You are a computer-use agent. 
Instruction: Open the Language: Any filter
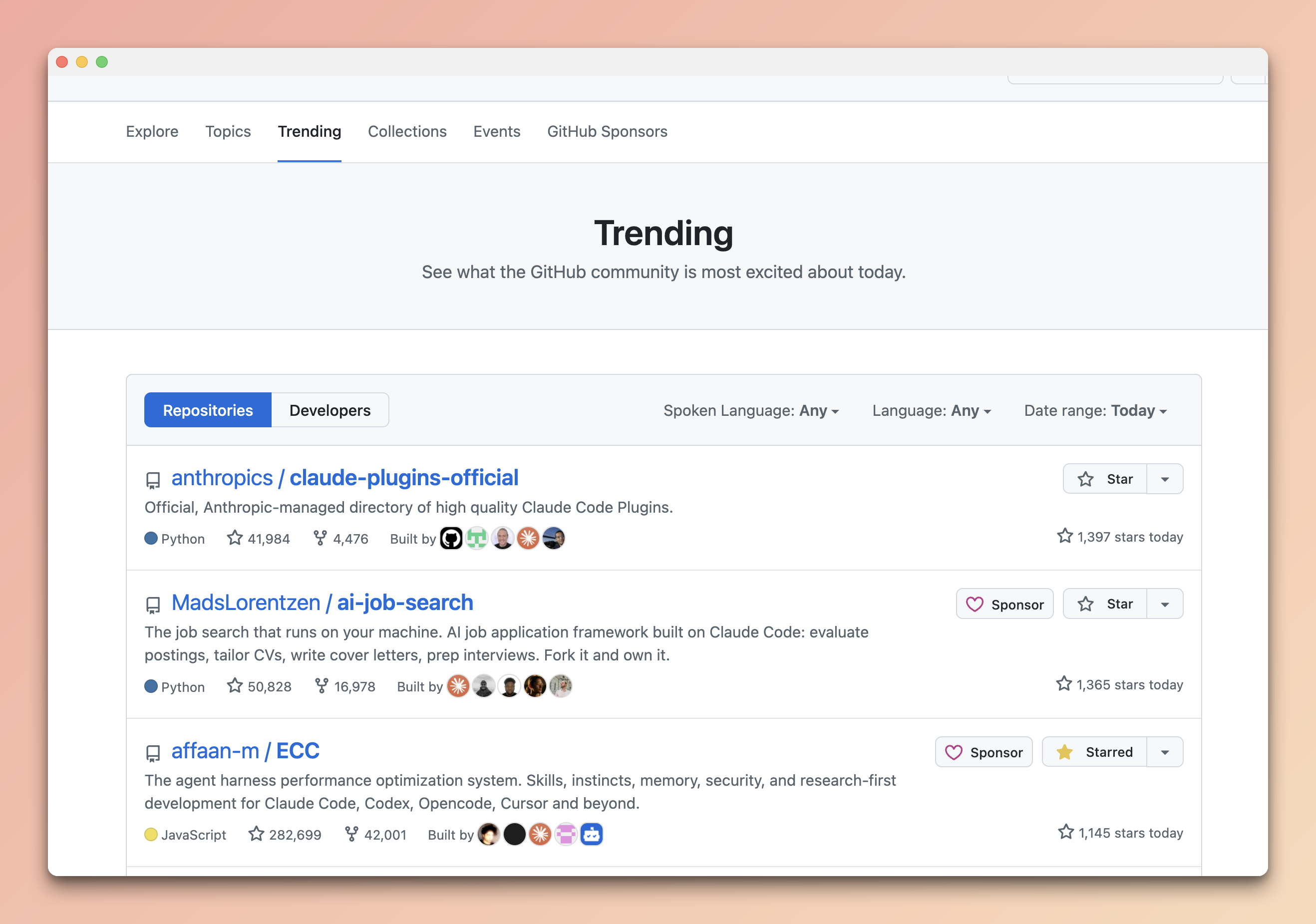click(932, 410)
